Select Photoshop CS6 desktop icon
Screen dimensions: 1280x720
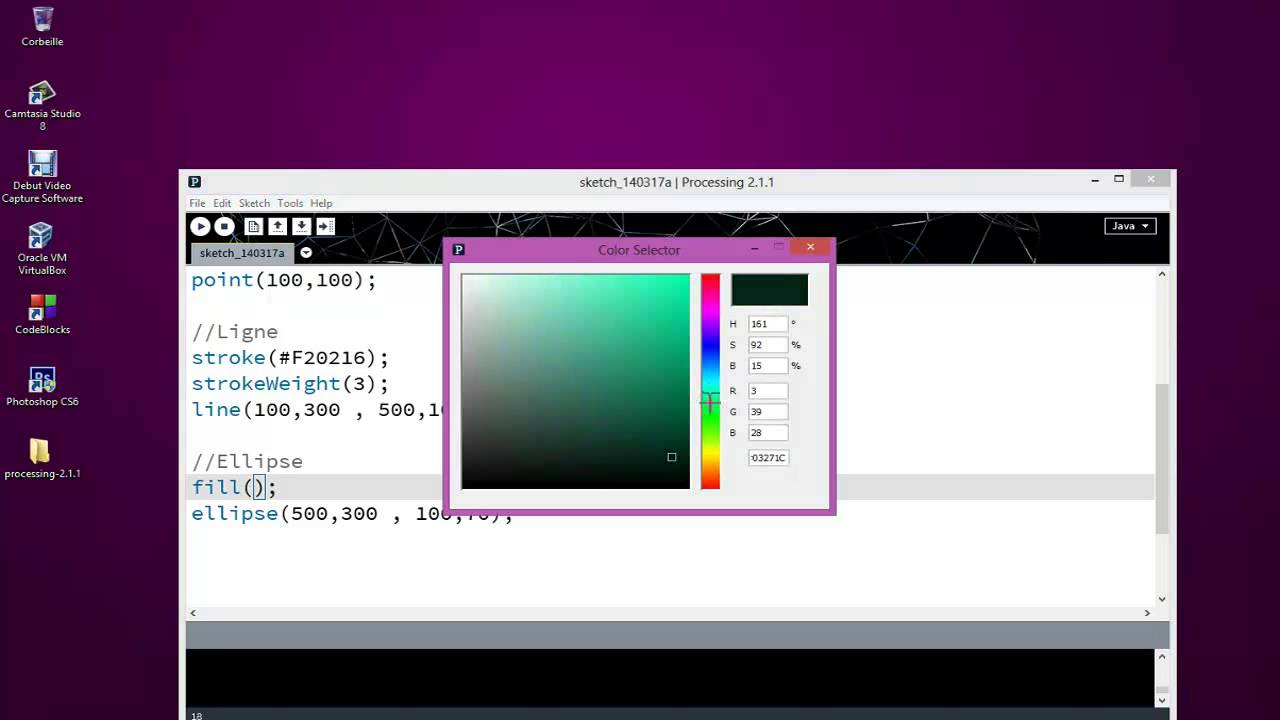(x=42, y=387)
